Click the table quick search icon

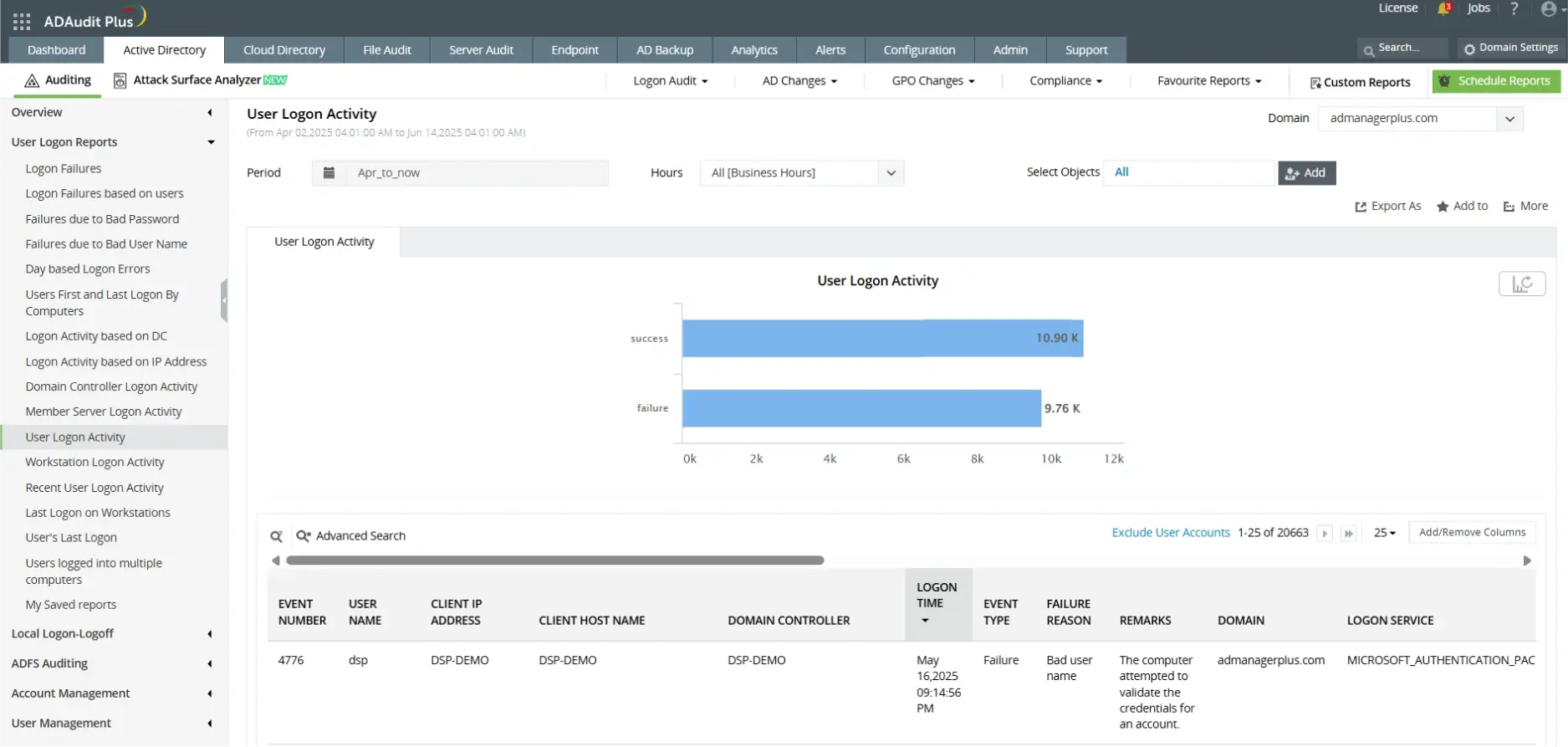pyautogui.click(x=276, y=536)
